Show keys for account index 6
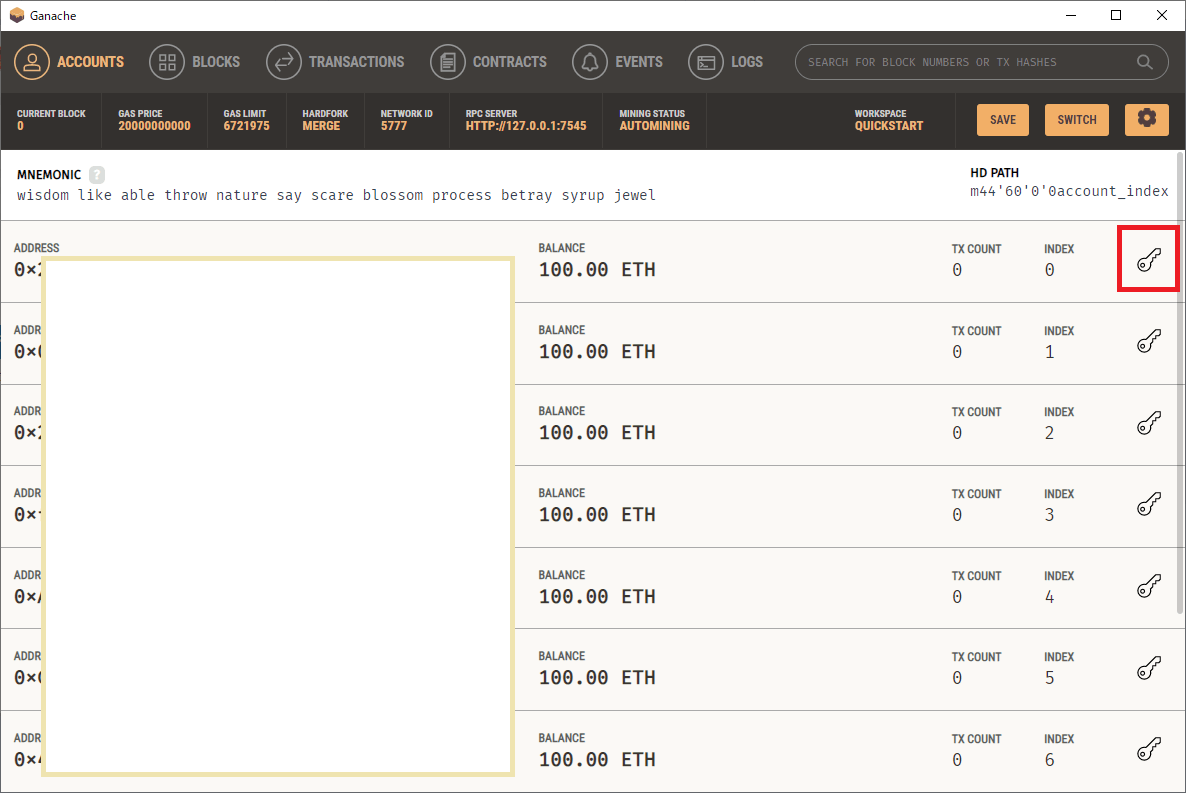Image resolution: width=1186 pixels, height=793 pixels. pos(1148,750)
